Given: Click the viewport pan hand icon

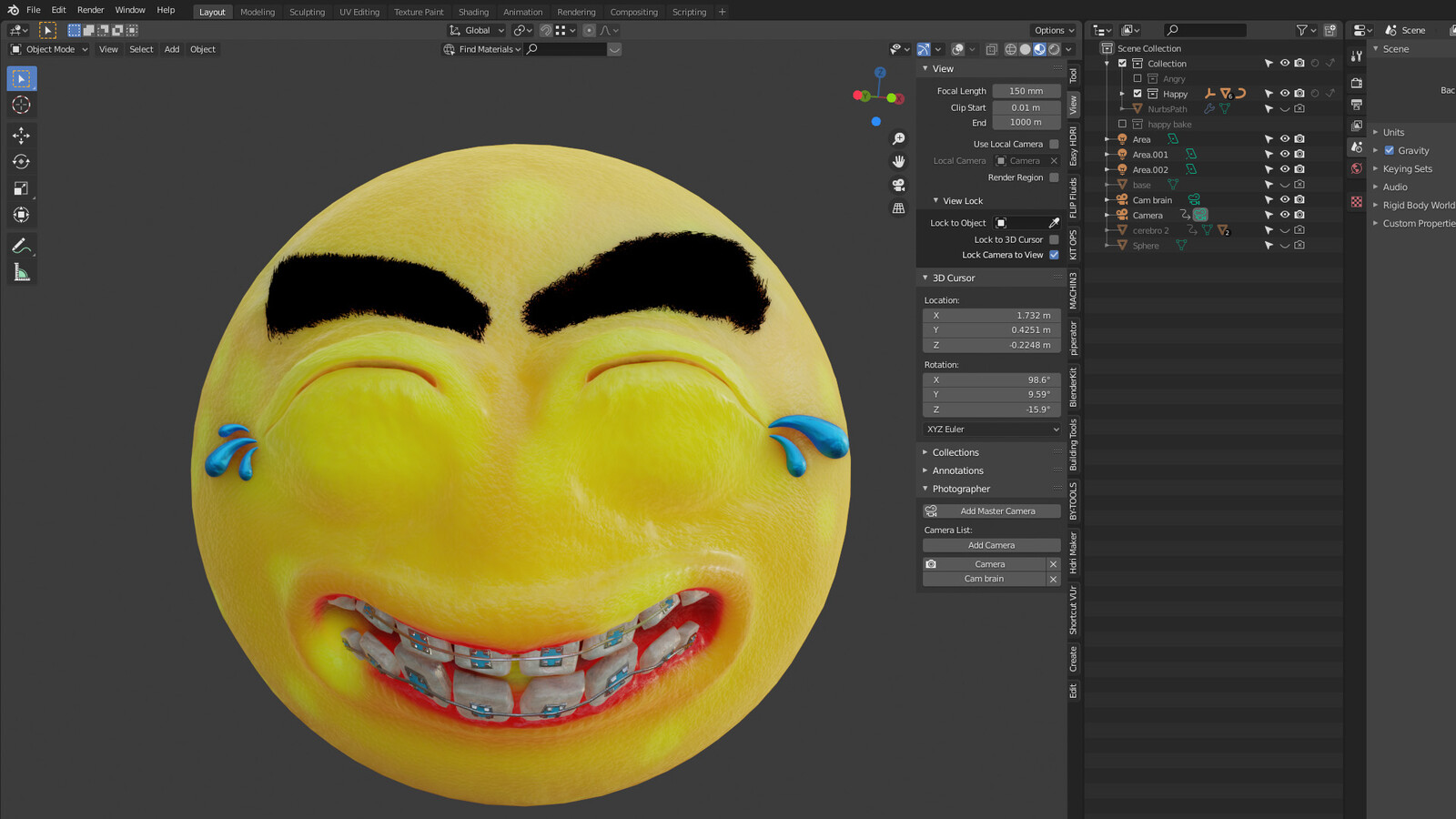Looking at the screenshot, I should pos(898,161).
